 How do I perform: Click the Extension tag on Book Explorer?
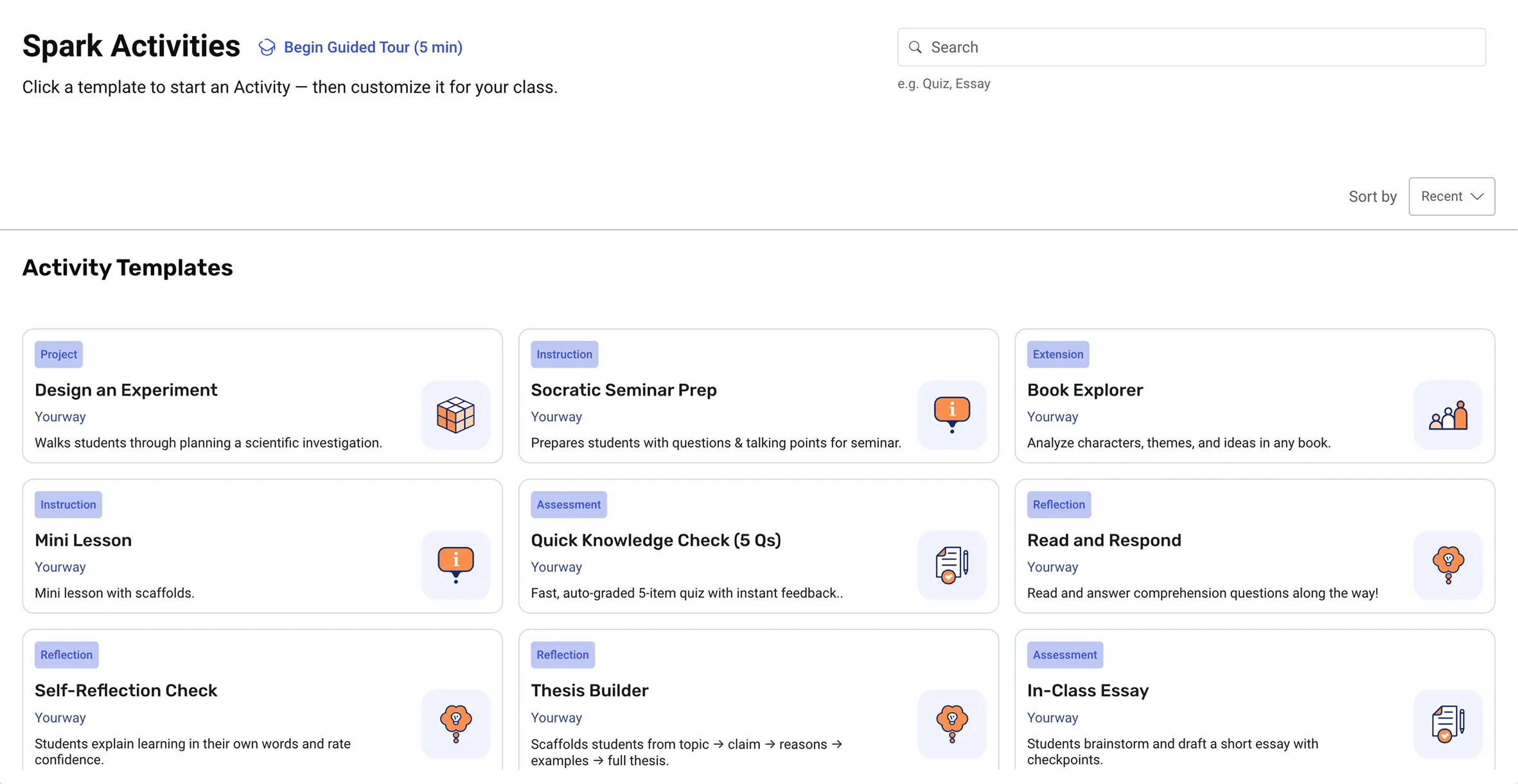point(1057,354)
